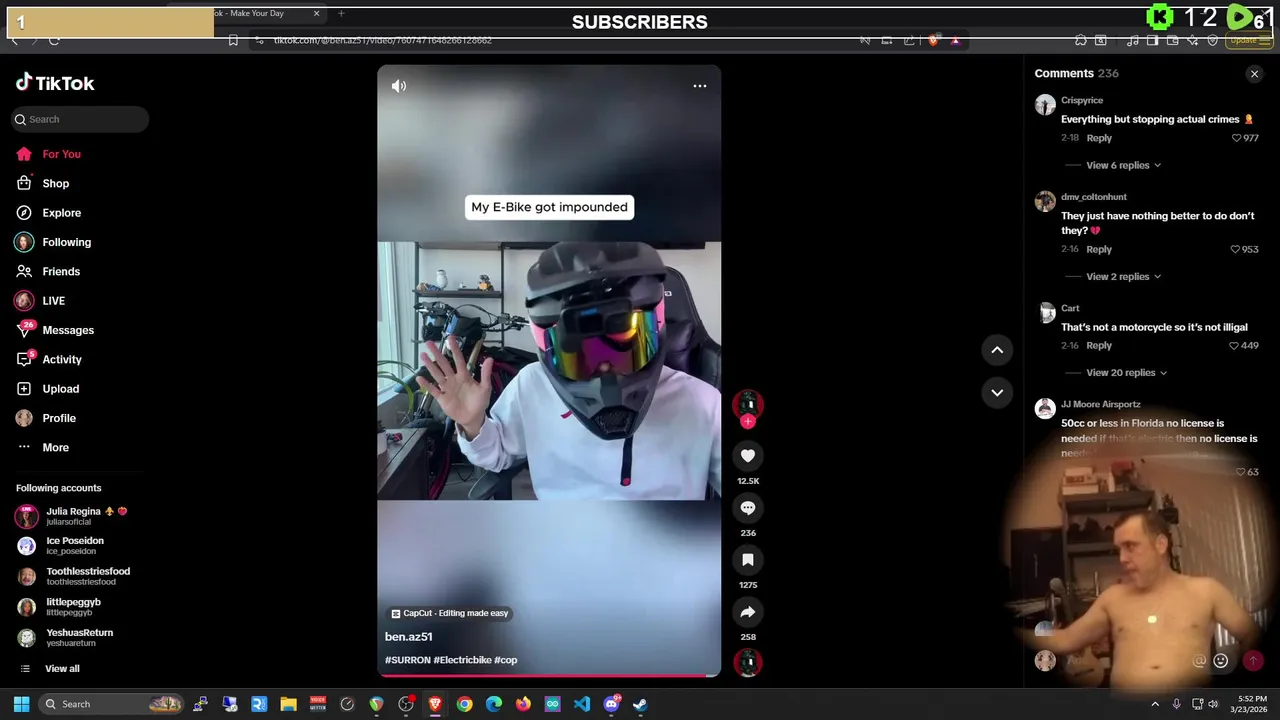Viewport: 1280px width, 720px height.
Task: Open Google Chrome from the taskbar
Action: click(465, 704)
